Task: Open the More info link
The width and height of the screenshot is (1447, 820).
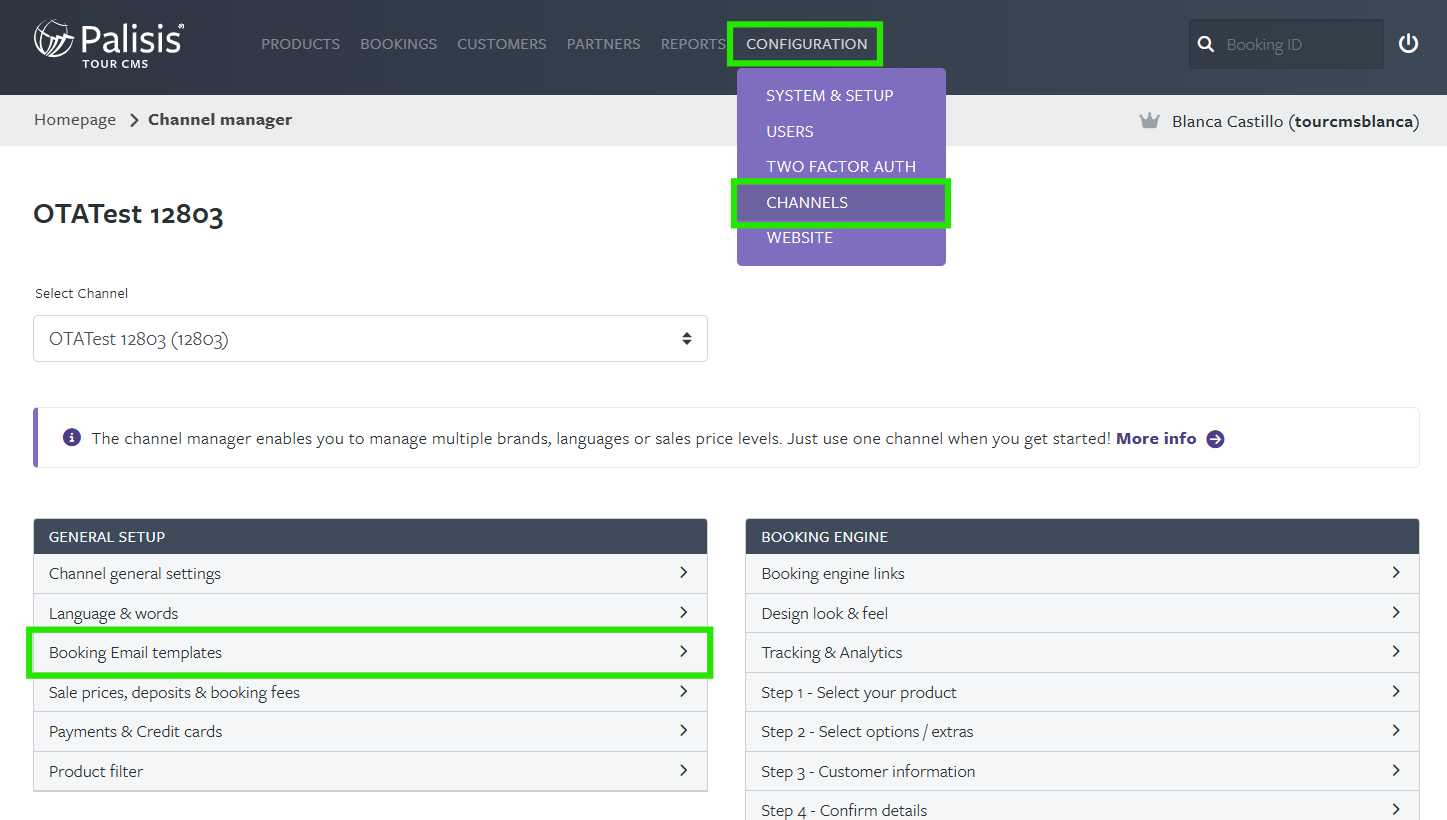Action: coord(1156,439)
